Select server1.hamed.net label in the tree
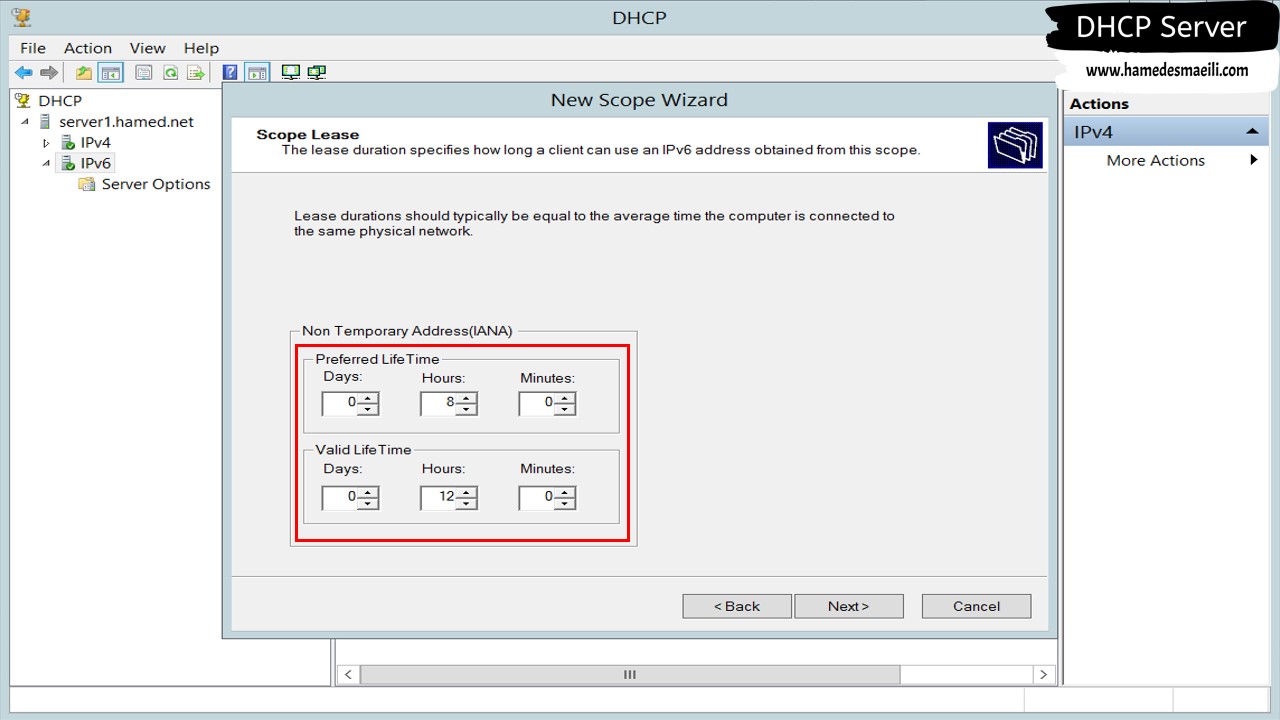Screen dimensions: 1280x720 [126, 121]
